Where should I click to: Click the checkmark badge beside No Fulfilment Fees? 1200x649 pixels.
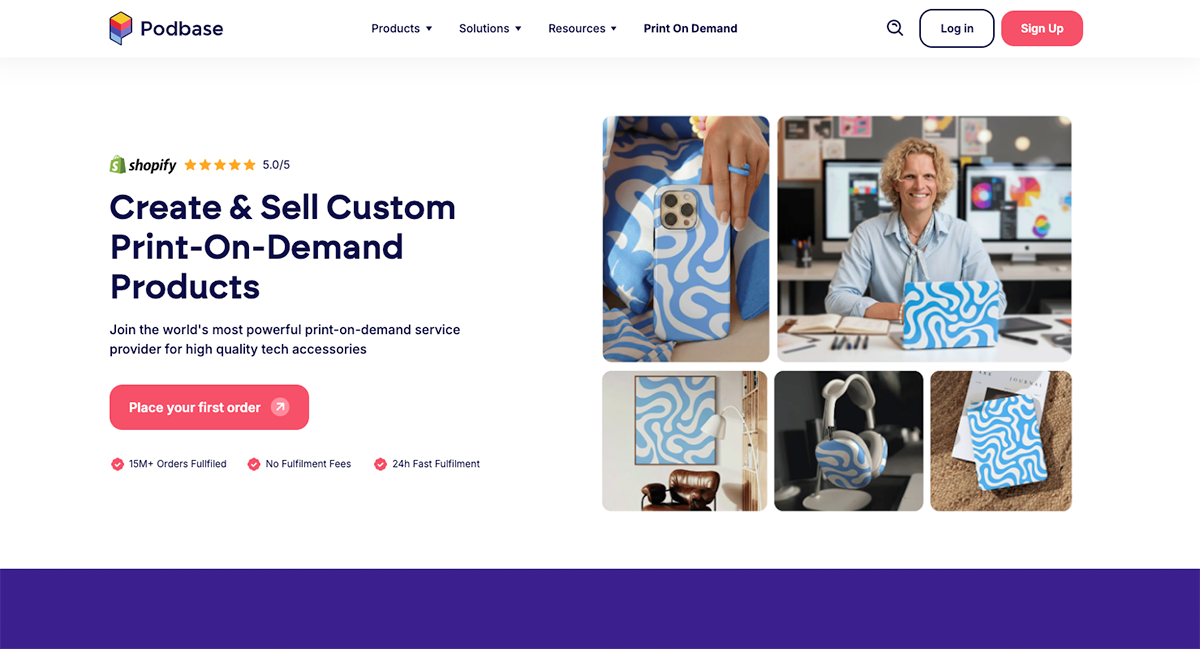[x=254, y=464]
